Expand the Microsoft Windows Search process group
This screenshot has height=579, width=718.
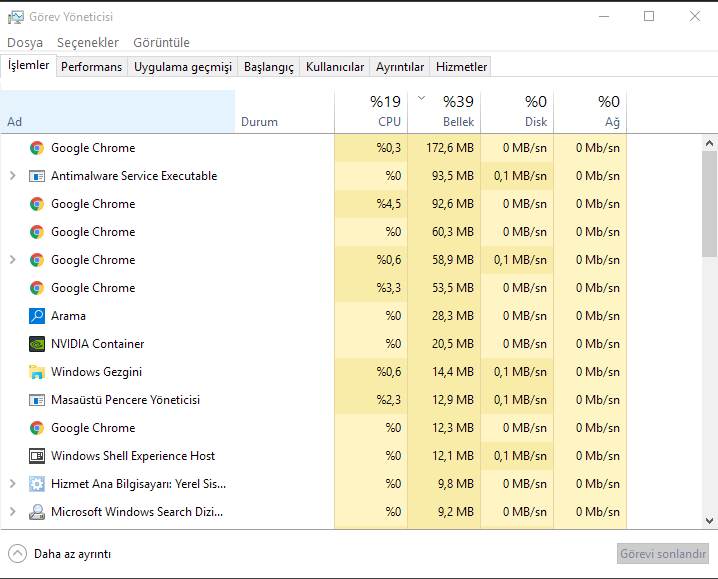(12, 512)
